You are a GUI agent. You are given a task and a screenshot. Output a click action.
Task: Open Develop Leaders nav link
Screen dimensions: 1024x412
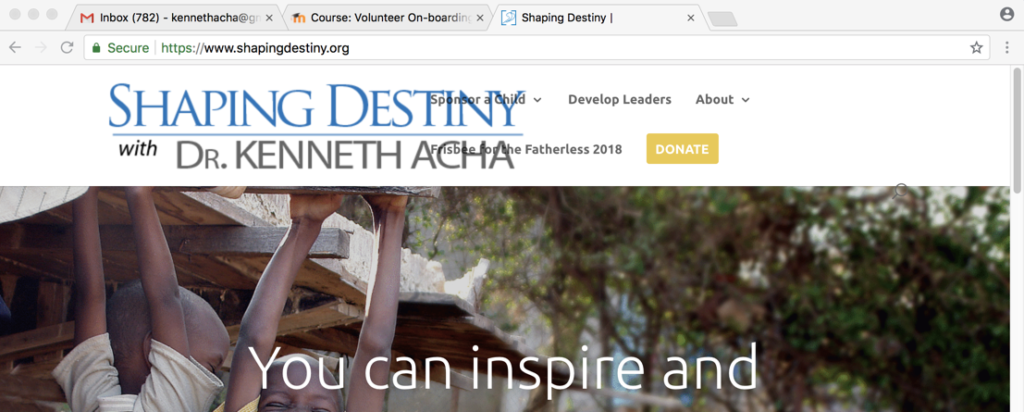coord(620,99)
